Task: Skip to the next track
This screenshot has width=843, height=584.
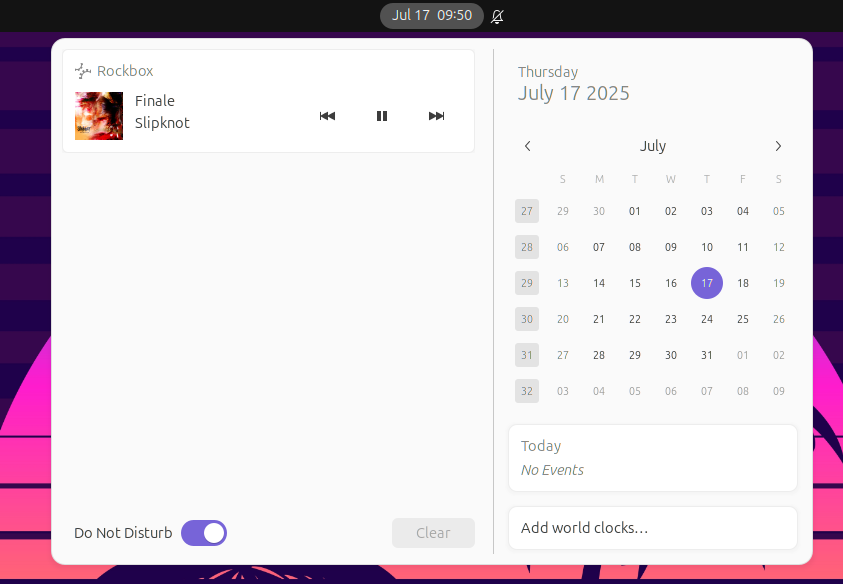Action: (436, 116)
